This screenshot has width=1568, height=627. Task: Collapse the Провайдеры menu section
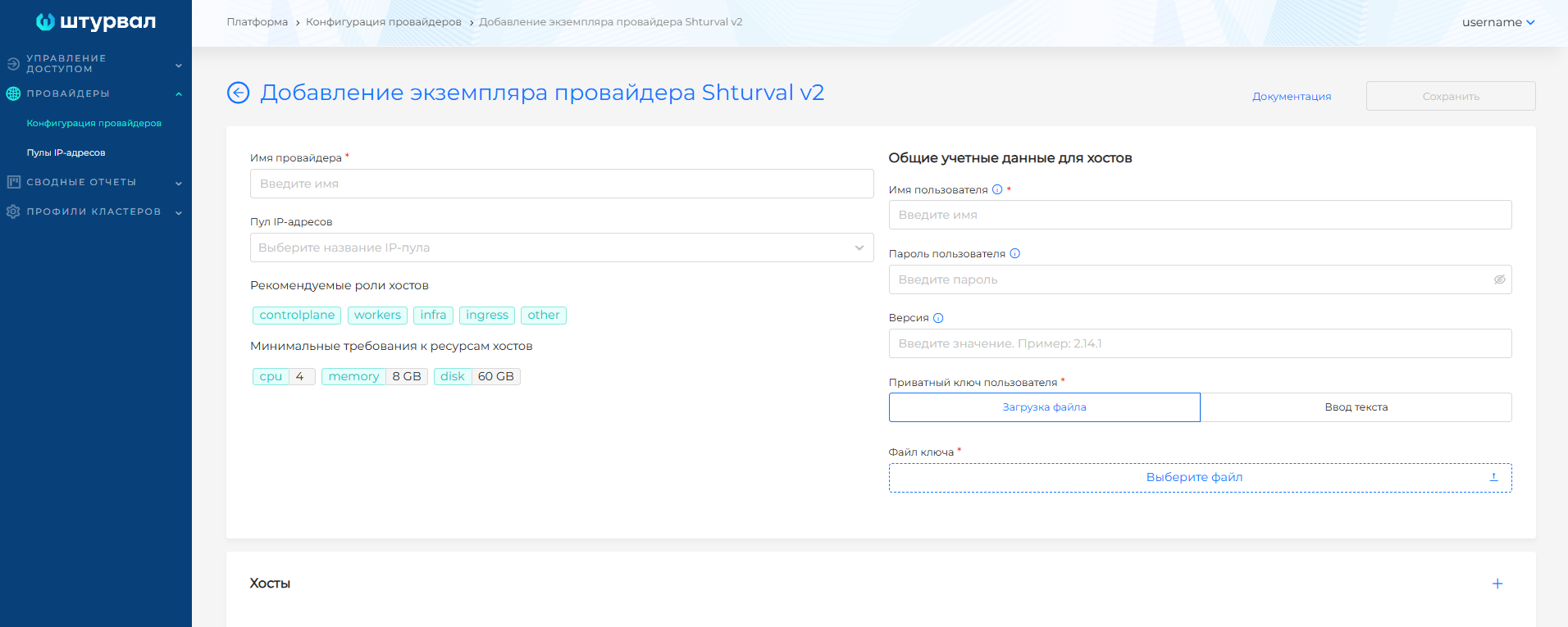(x=179, y=93)
